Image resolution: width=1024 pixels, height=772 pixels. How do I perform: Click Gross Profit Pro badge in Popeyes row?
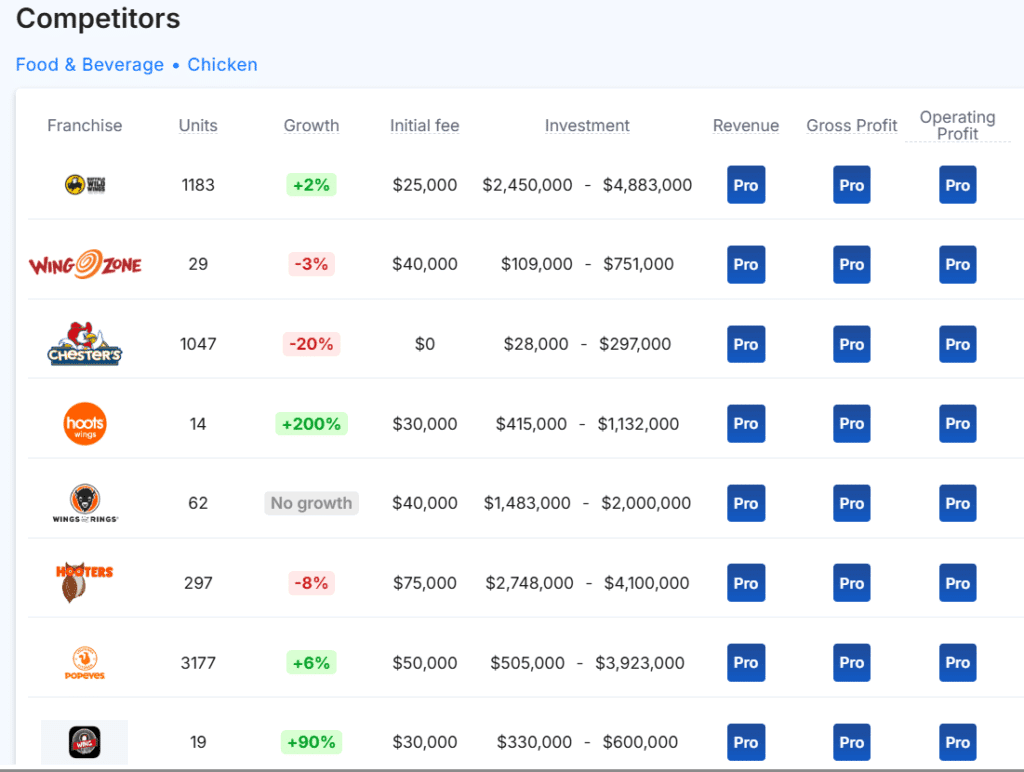click(852, 663)
